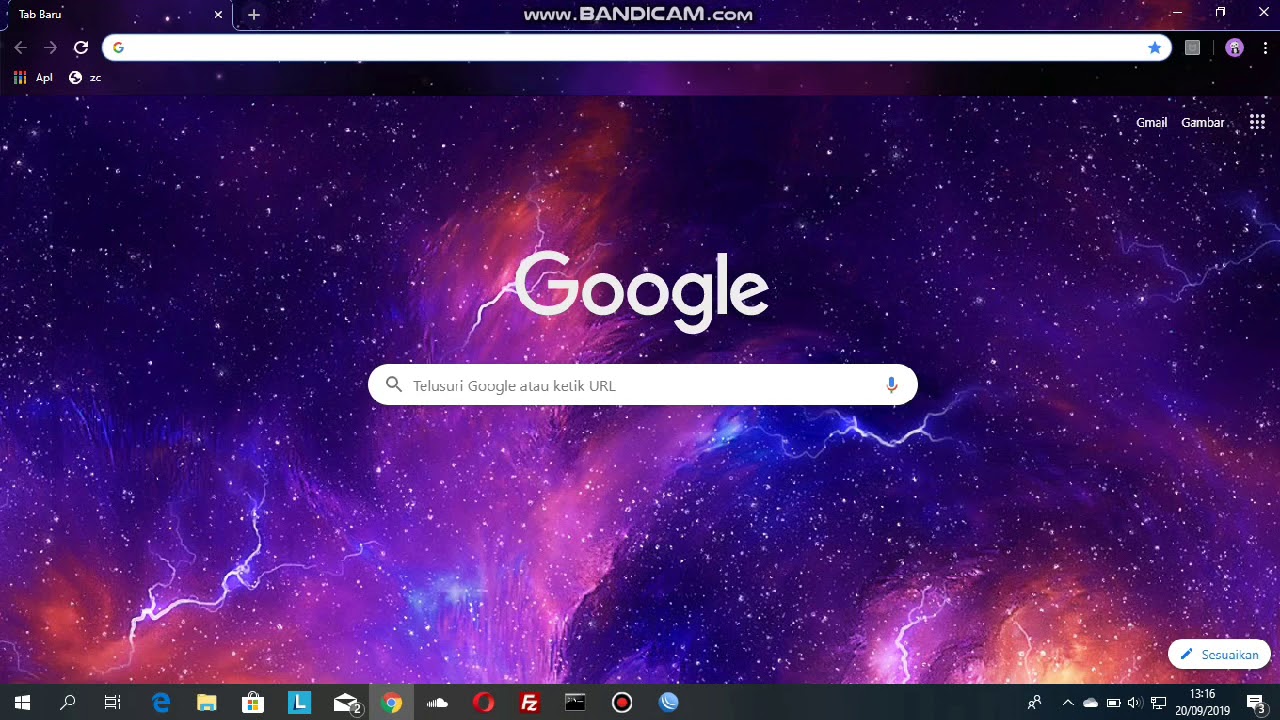Open the zc bookmark
Screen dimensions: 1280x720
85,77
